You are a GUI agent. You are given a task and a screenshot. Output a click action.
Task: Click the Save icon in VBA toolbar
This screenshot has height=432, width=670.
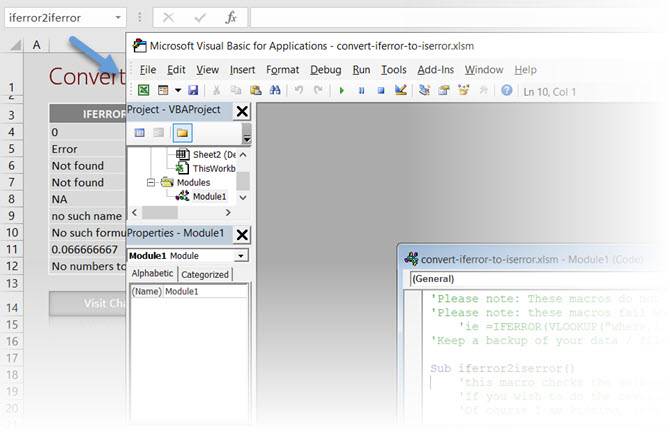click(194, 90)
